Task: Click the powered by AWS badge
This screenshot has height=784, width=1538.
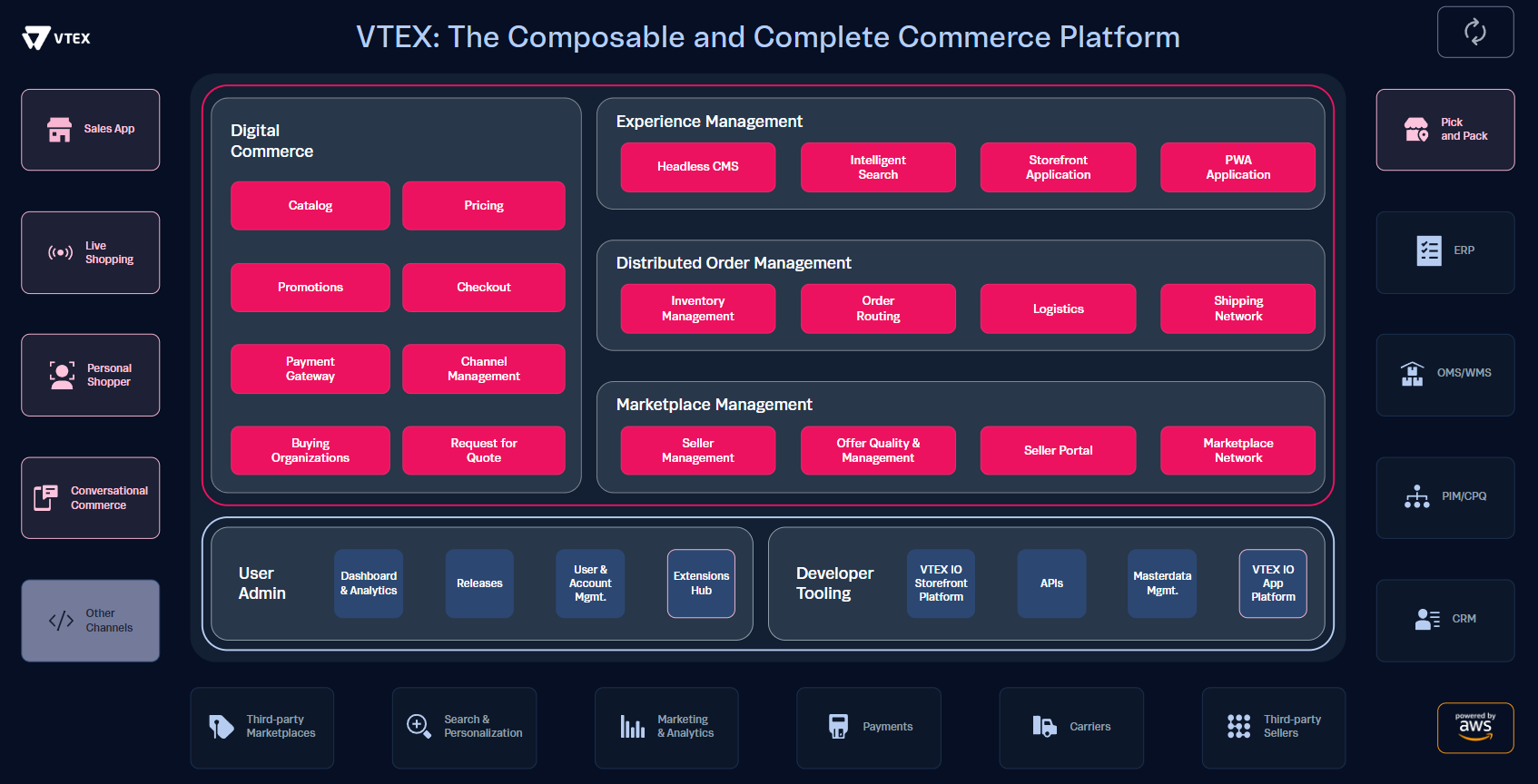Action: pyautogui.click(x=1475, y=728)
